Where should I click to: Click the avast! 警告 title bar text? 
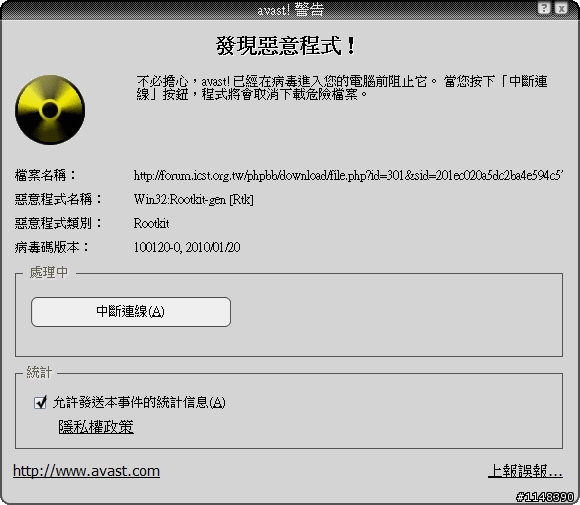pos(290,10)
